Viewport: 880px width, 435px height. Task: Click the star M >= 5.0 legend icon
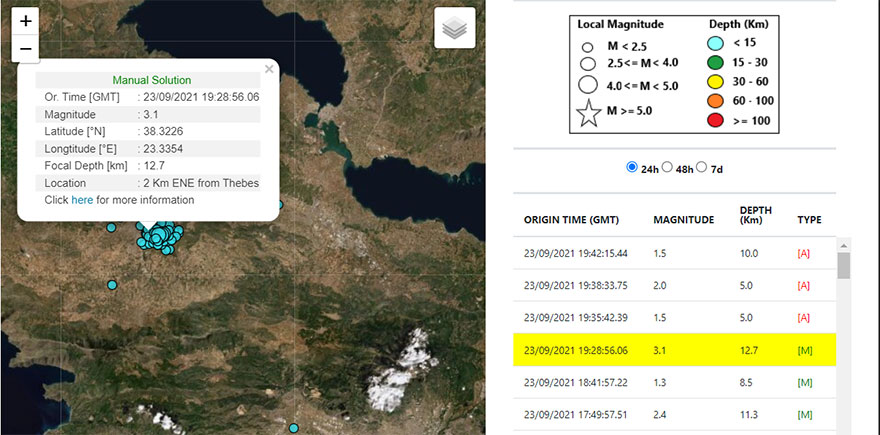coord(590,110)
